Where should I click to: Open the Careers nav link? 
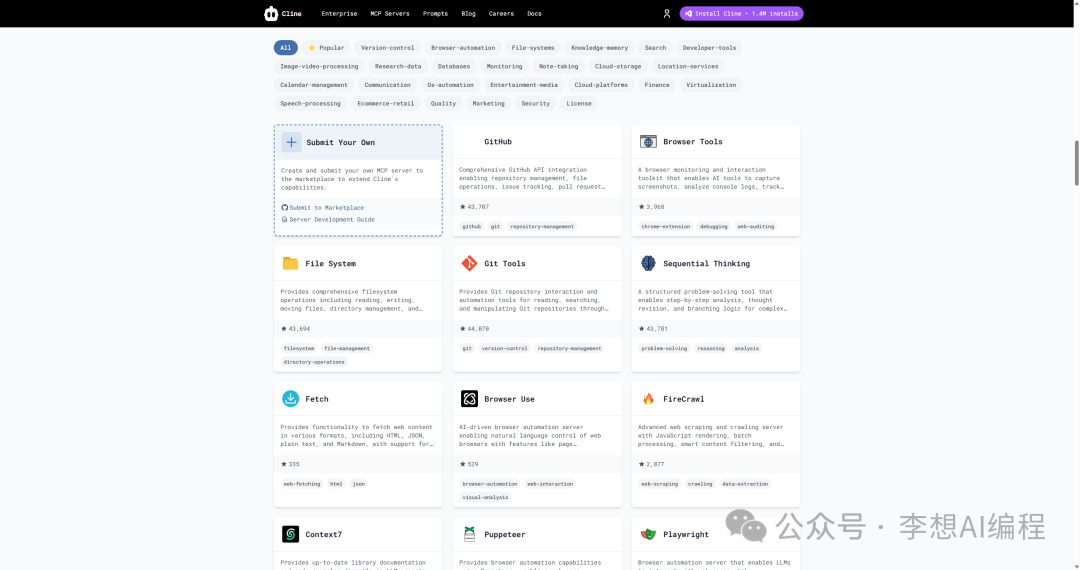[x=501, y=13]
